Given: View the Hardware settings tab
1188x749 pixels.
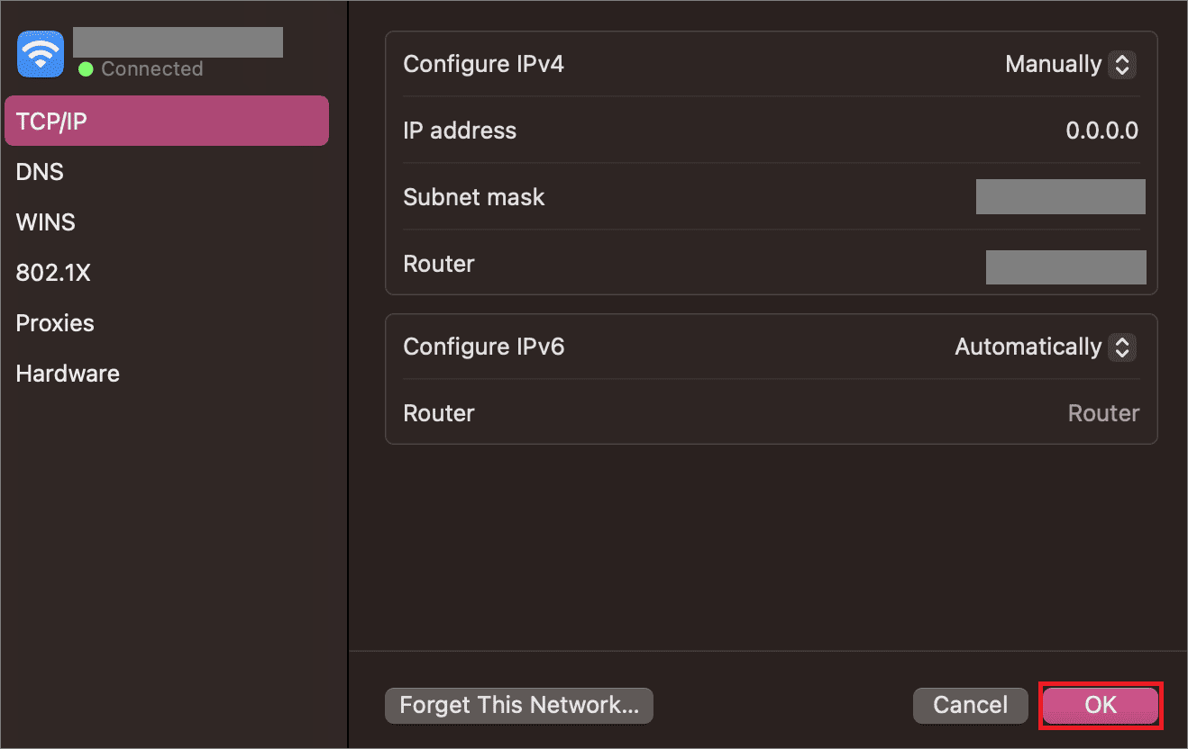Looking at the screenshot, I should 67,372.
